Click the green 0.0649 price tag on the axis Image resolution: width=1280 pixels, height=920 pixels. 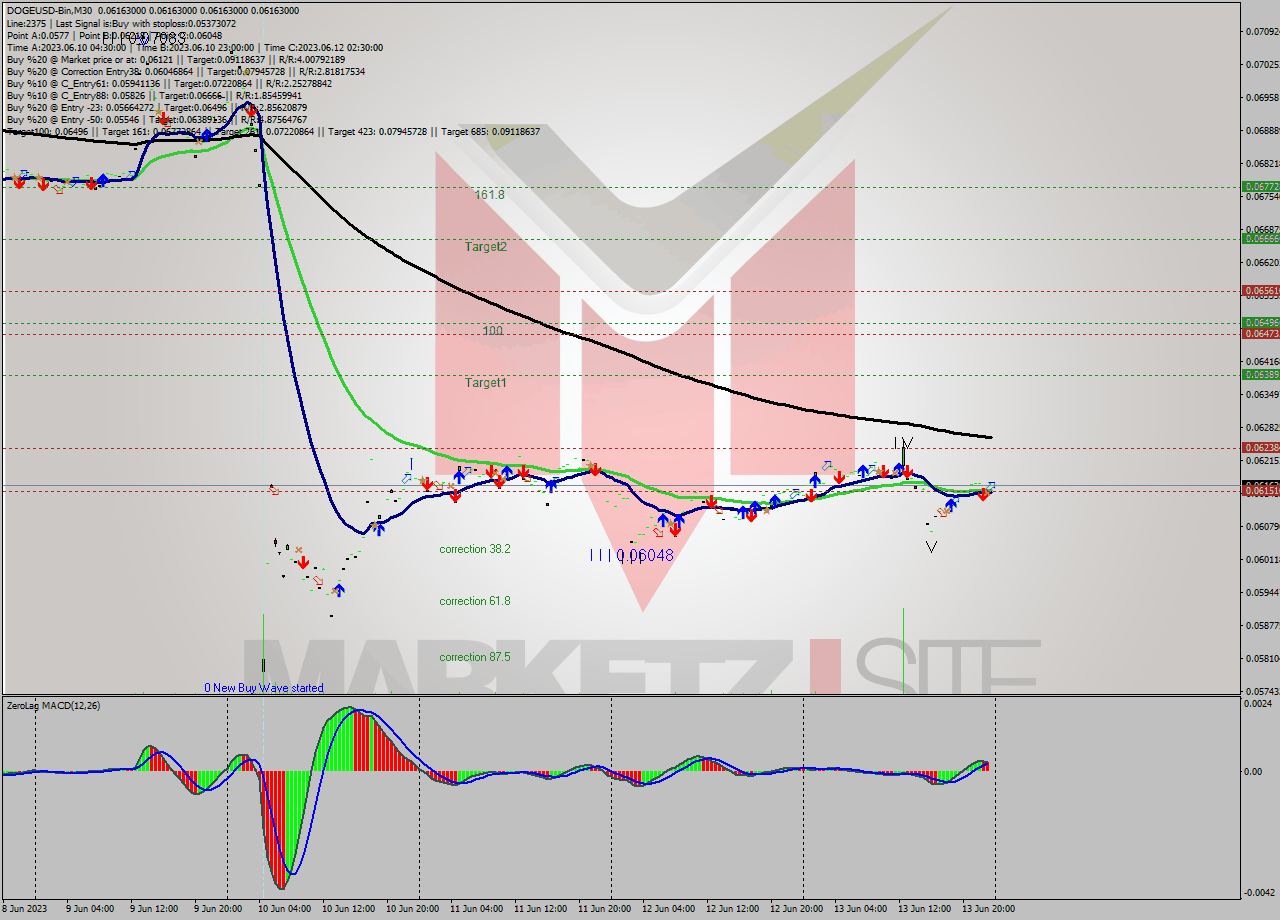1260,322
